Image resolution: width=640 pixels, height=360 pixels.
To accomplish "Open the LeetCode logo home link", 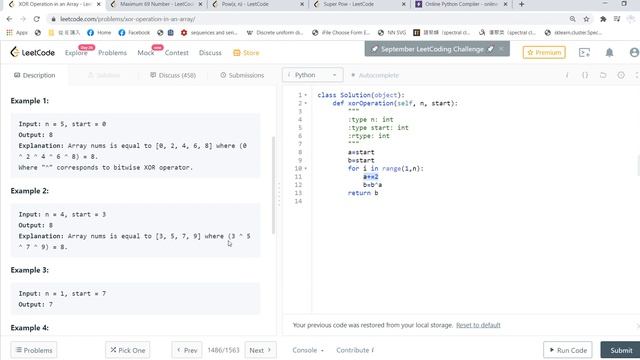I will pyautogui.click(x=32, y=52).
